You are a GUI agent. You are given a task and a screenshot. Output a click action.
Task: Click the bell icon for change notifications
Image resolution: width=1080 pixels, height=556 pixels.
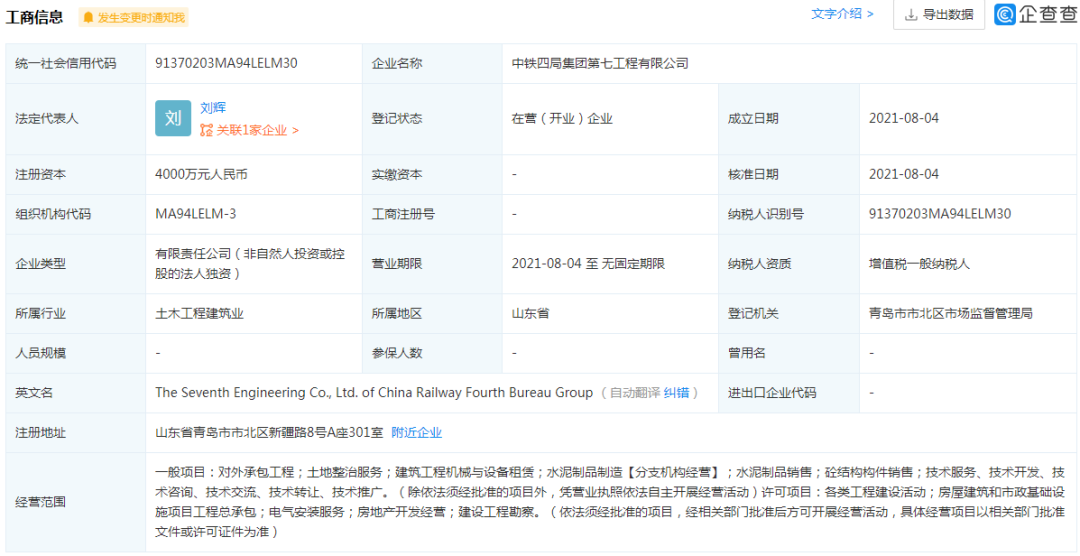coord(88,17)
